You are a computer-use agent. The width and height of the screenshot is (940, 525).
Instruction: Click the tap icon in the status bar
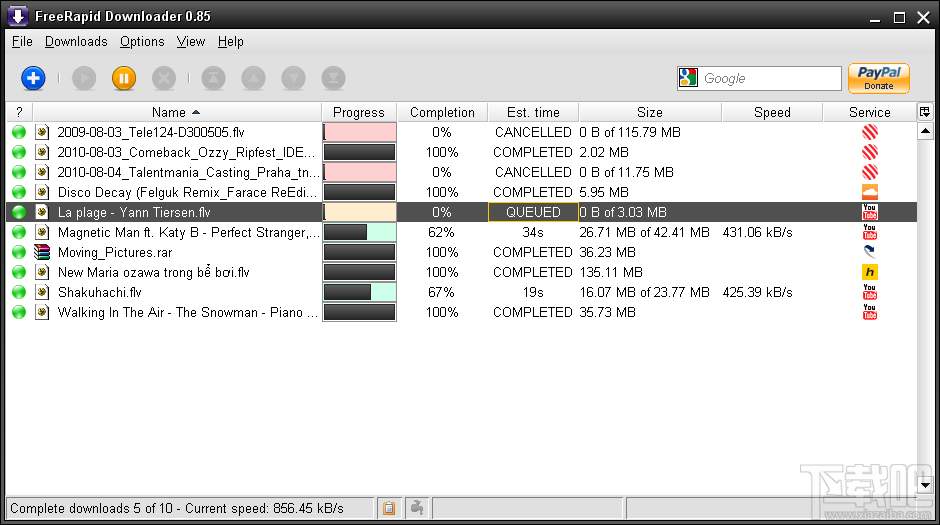coord(417,508)
